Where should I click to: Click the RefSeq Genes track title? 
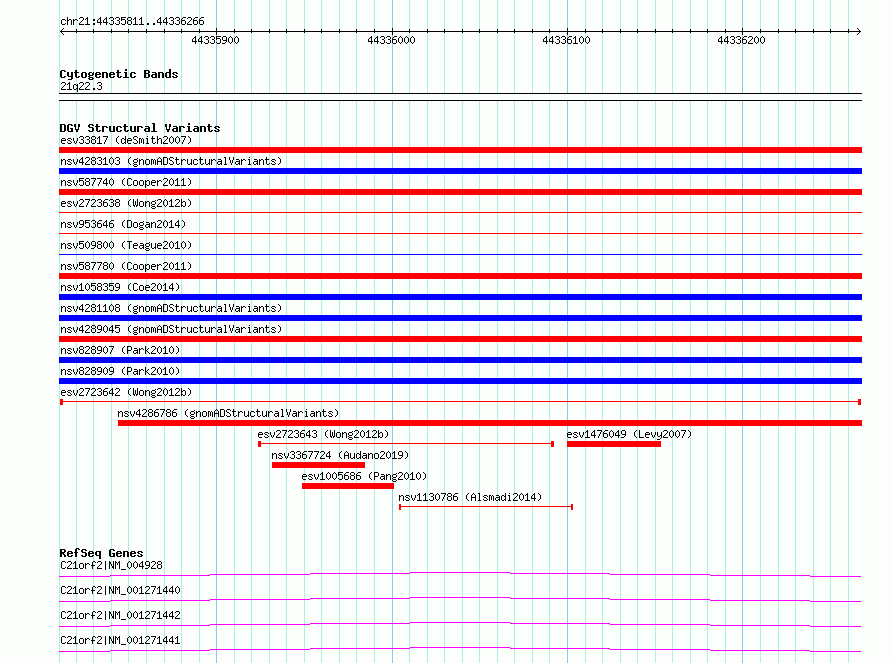click(101, 553)
